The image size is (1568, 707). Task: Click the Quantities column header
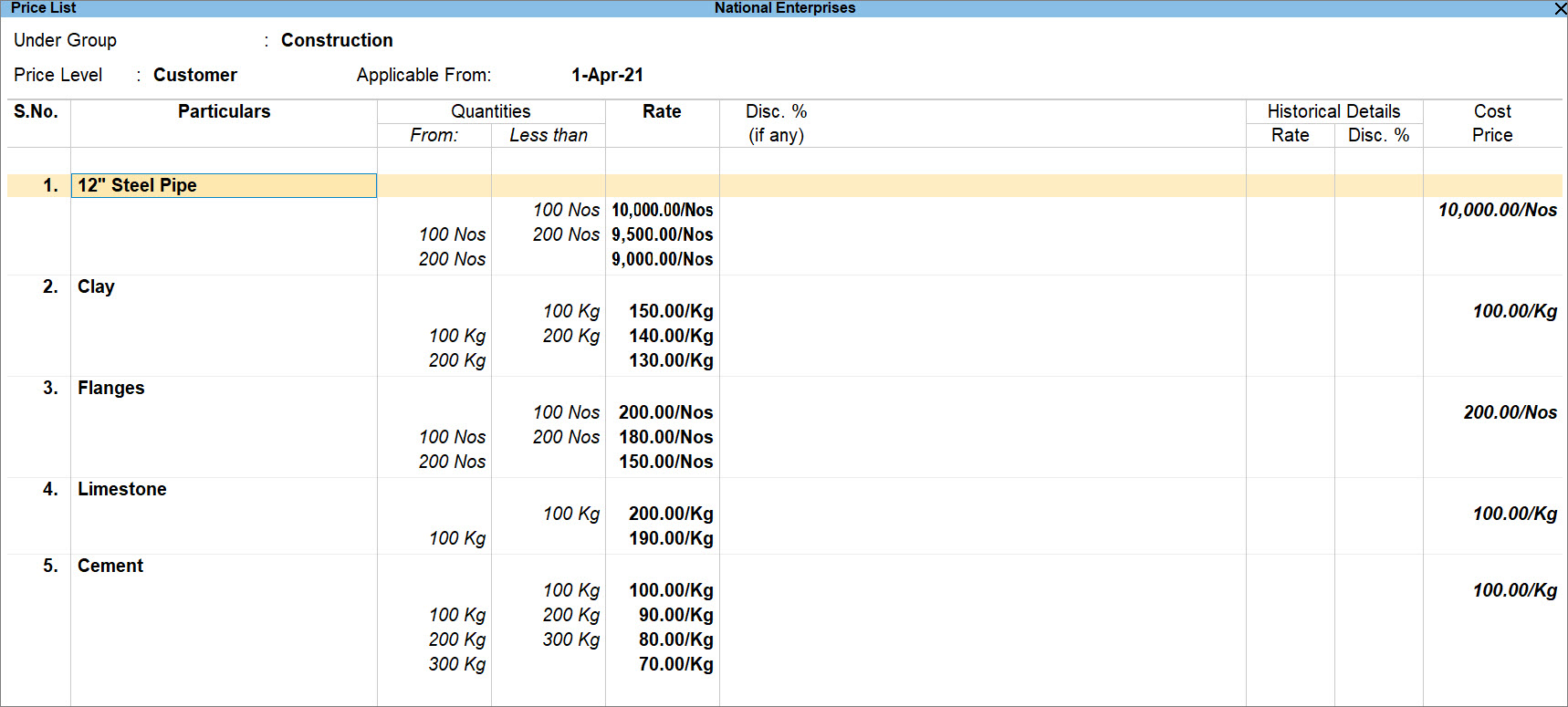[491, 111]
